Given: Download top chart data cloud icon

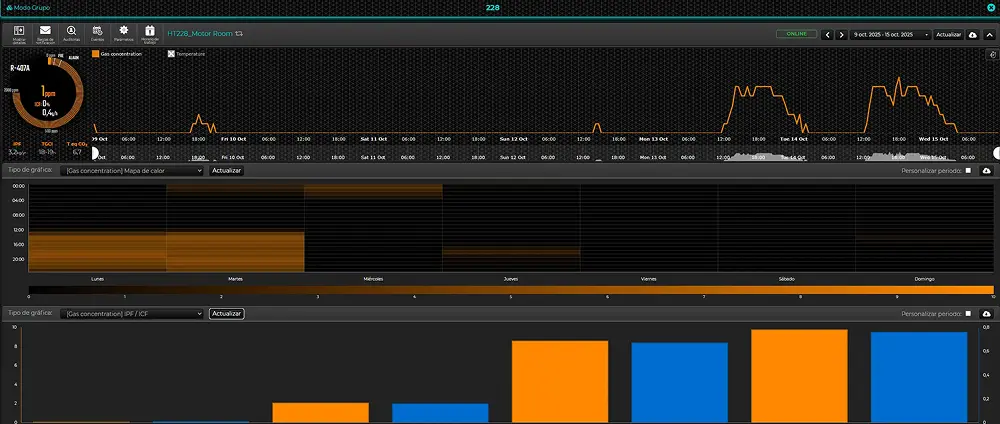Looking at the screenshot, I should (973, 35).
